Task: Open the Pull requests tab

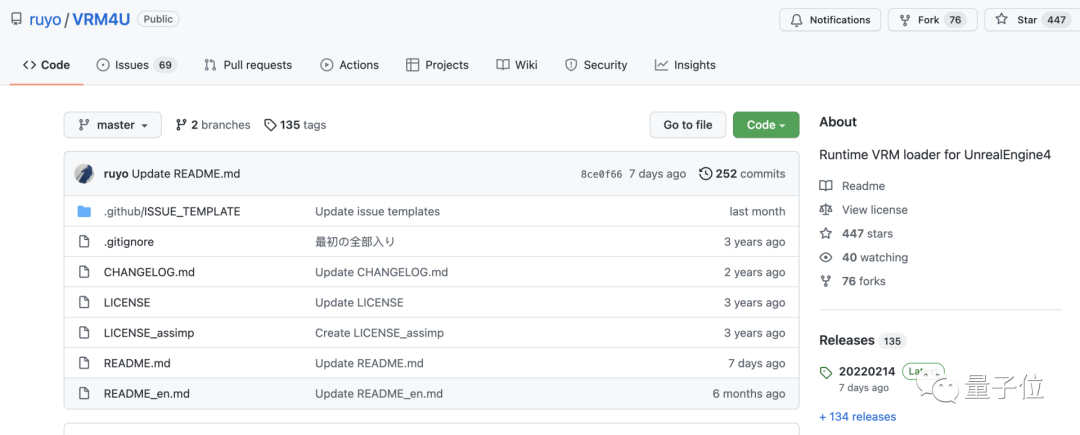Action: (x=248, y=65)
